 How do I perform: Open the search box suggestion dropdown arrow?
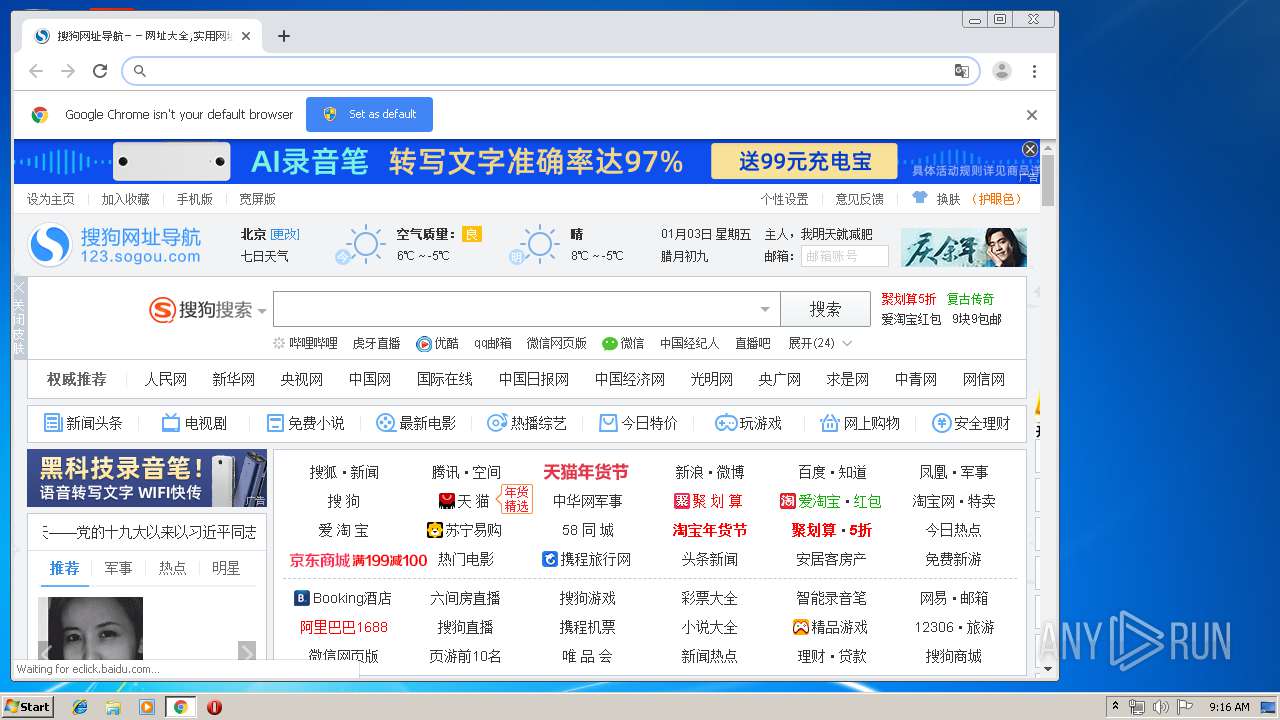pos(765,310)
